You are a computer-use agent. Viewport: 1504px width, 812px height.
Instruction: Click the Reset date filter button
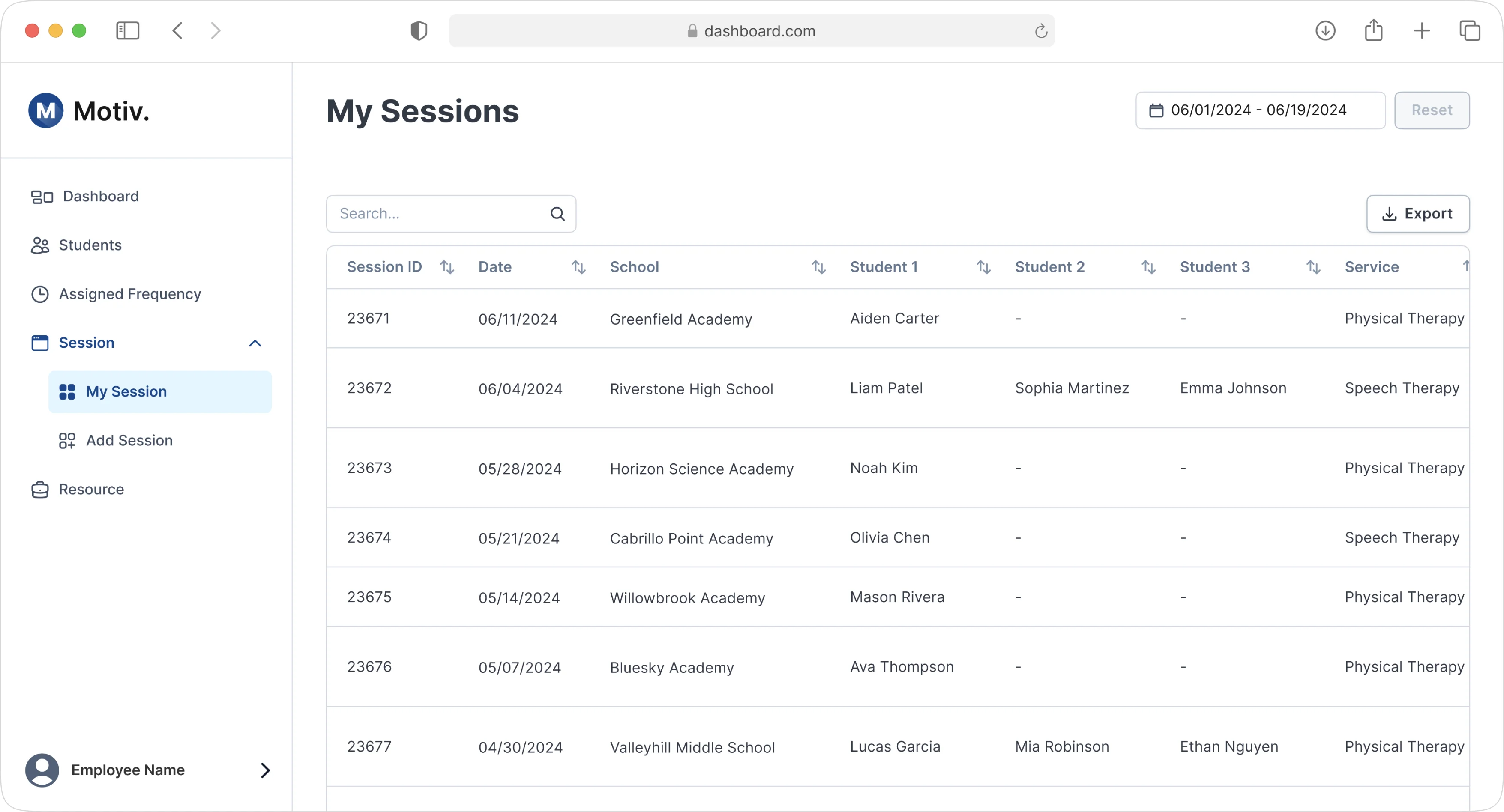click(1431, 110)
